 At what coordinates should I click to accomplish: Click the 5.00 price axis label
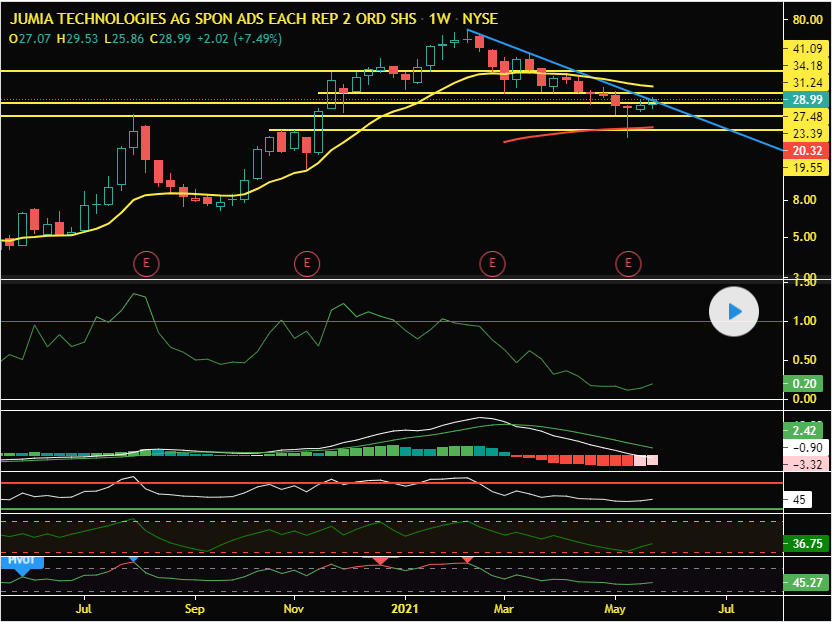coord(804,237)
